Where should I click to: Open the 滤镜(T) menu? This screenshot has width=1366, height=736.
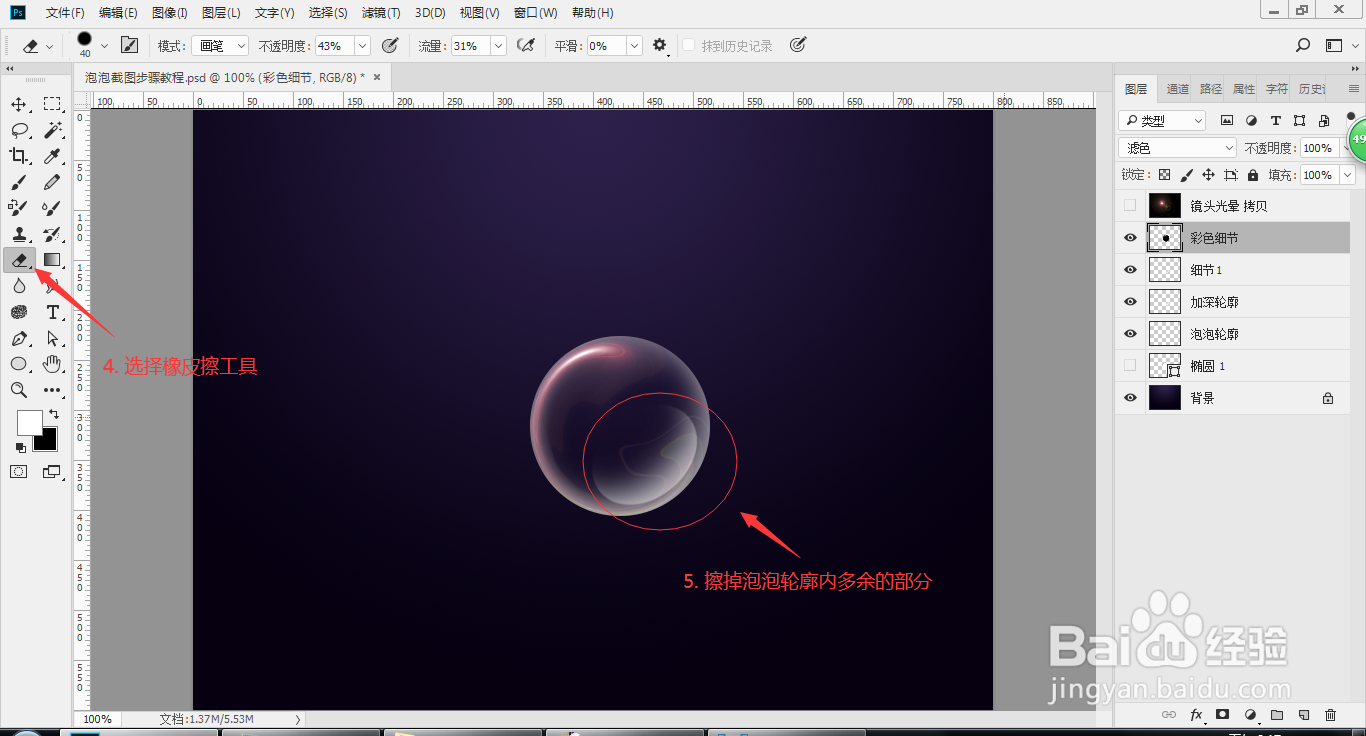(x=381, y=13)
